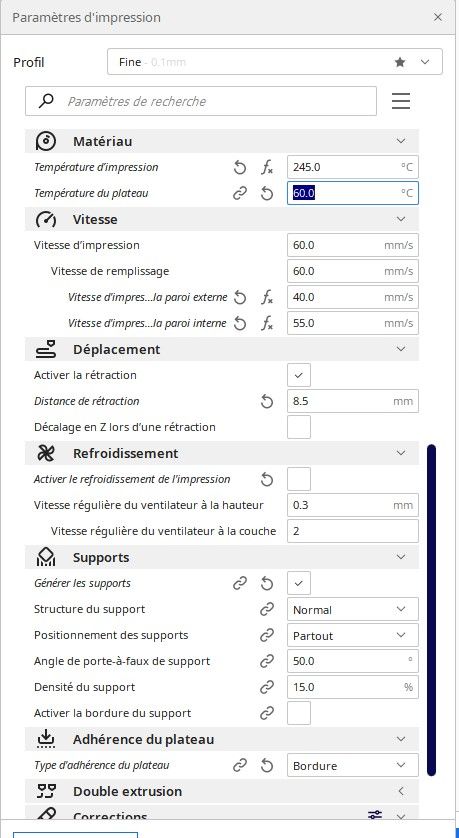Image resolution: width=459 pixels, height=838 pixels.
Task: Reset Type d'adhérence du plateau setting
Action: click(x=267, y=765)
